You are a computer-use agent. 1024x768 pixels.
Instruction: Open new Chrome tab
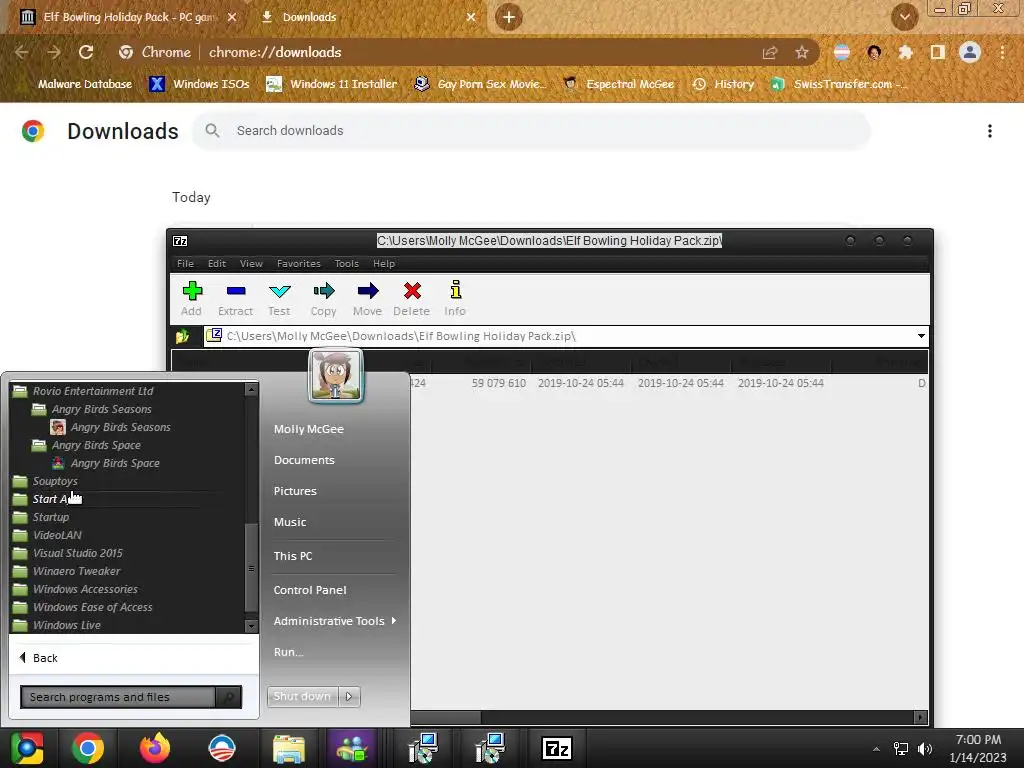509,17
